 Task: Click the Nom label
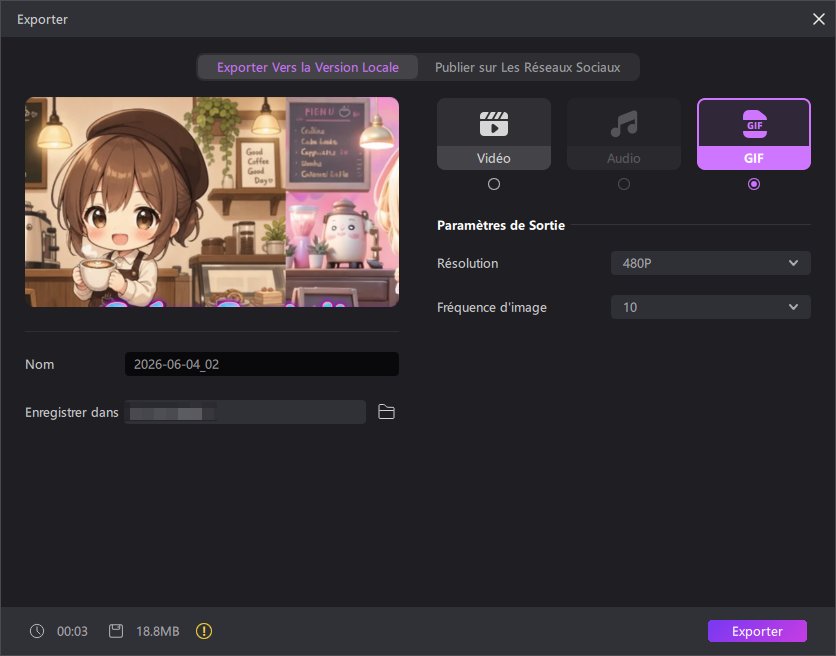pyautogui.click(x=39, y=364)
